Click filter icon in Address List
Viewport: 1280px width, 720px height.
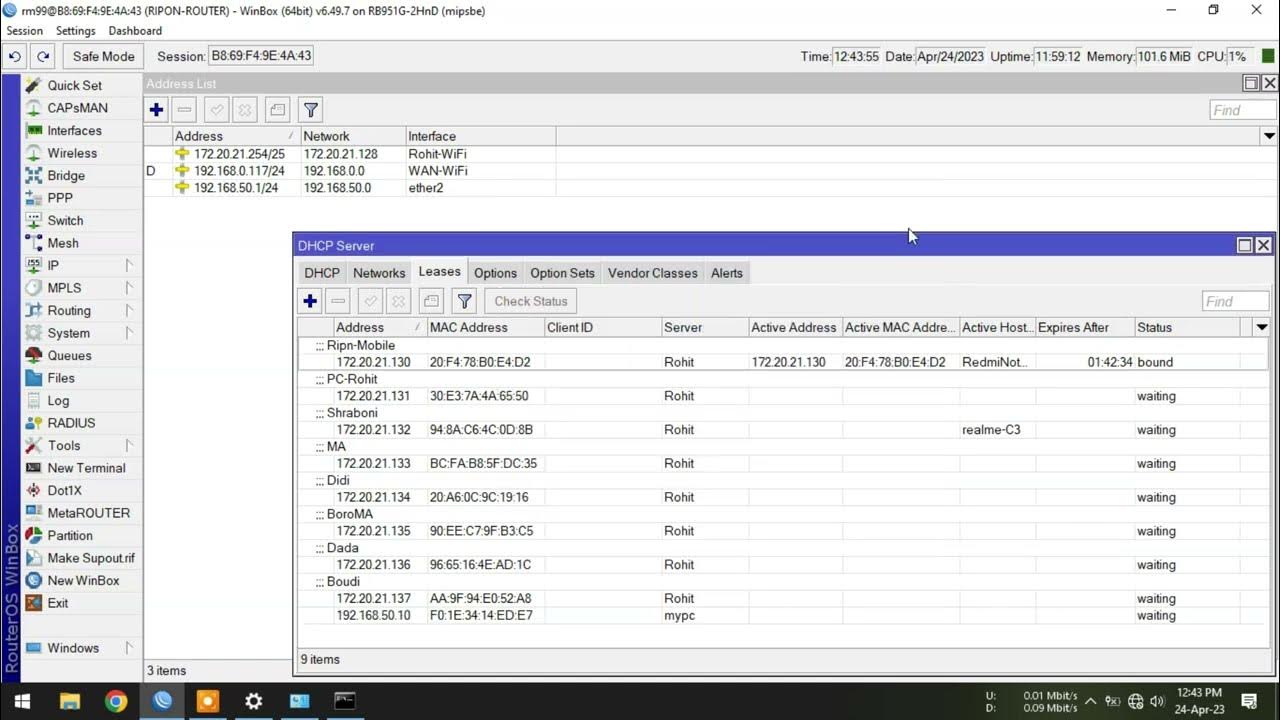tap(311, 110)
